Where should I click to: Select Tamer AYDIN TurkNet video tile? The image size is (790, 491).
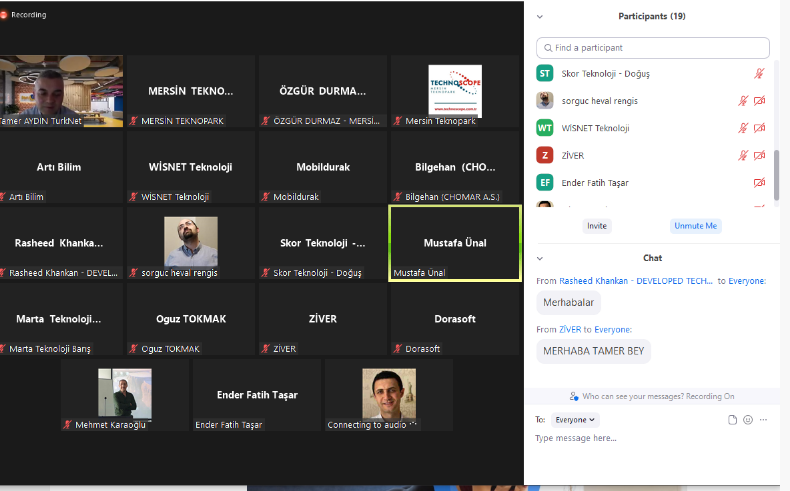[61, 91]
